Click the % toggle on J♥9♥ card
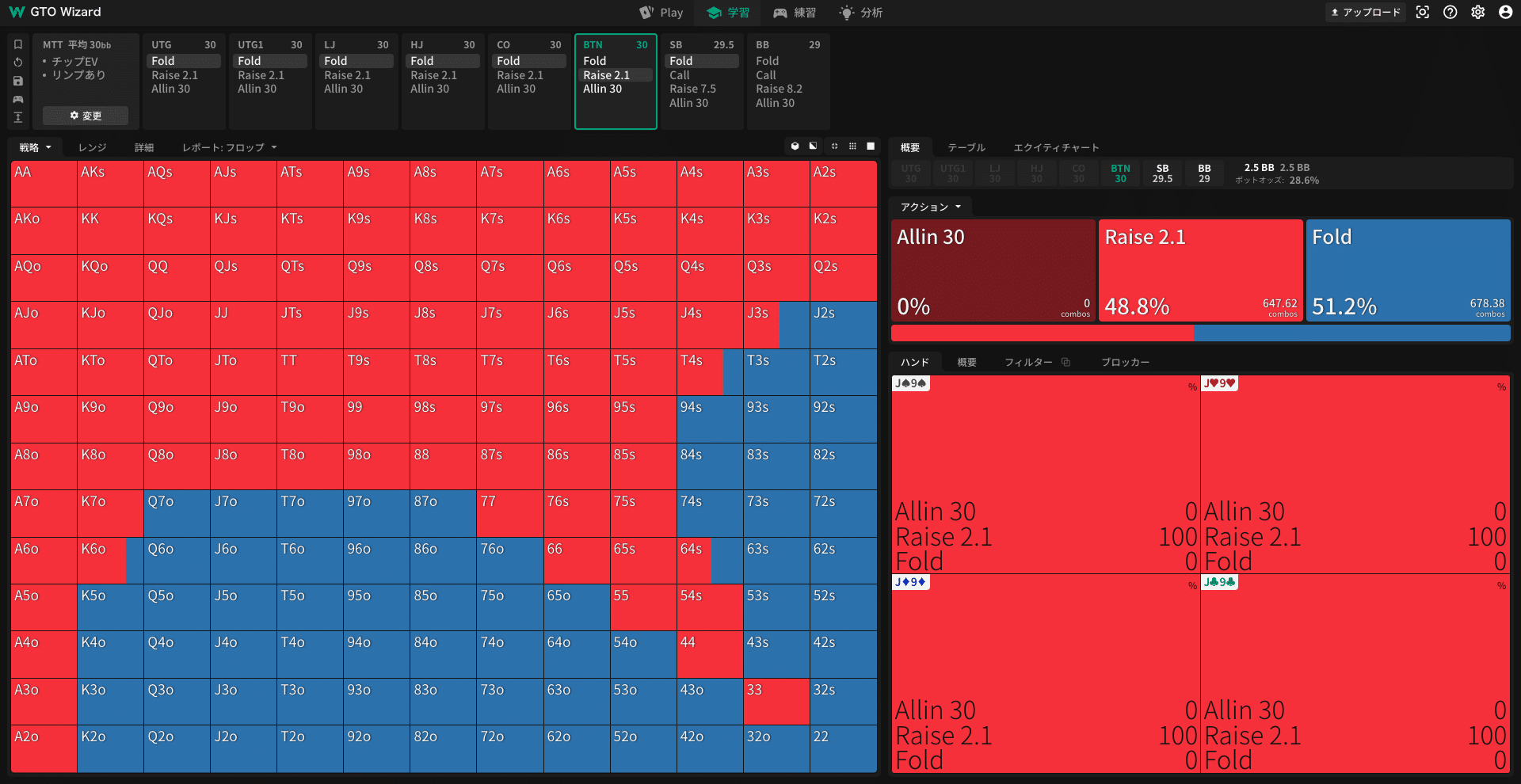 [1501, 387]
